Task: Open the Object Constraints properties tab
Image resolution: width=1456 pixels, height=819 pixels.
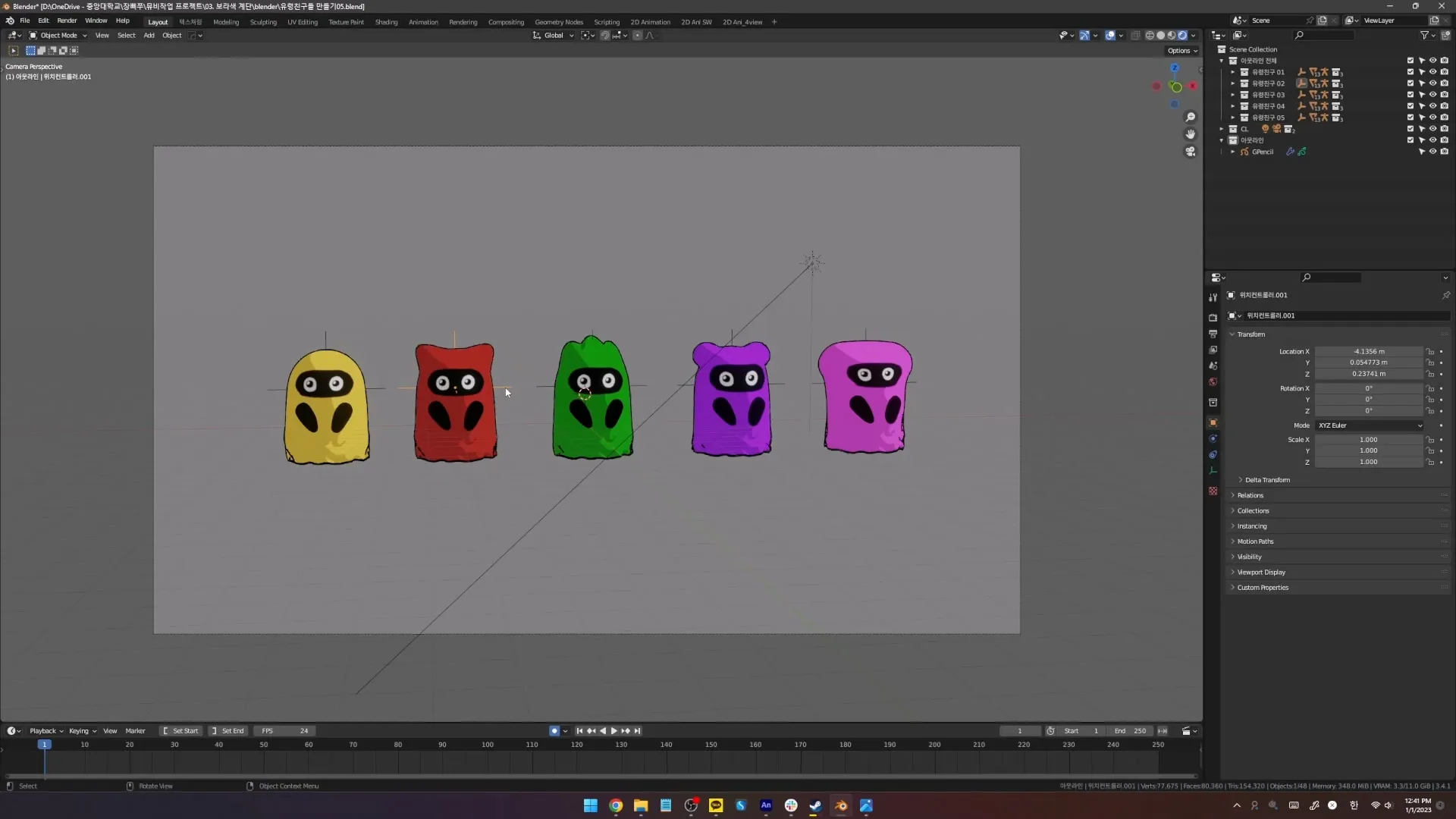Action: (1213, 455)
